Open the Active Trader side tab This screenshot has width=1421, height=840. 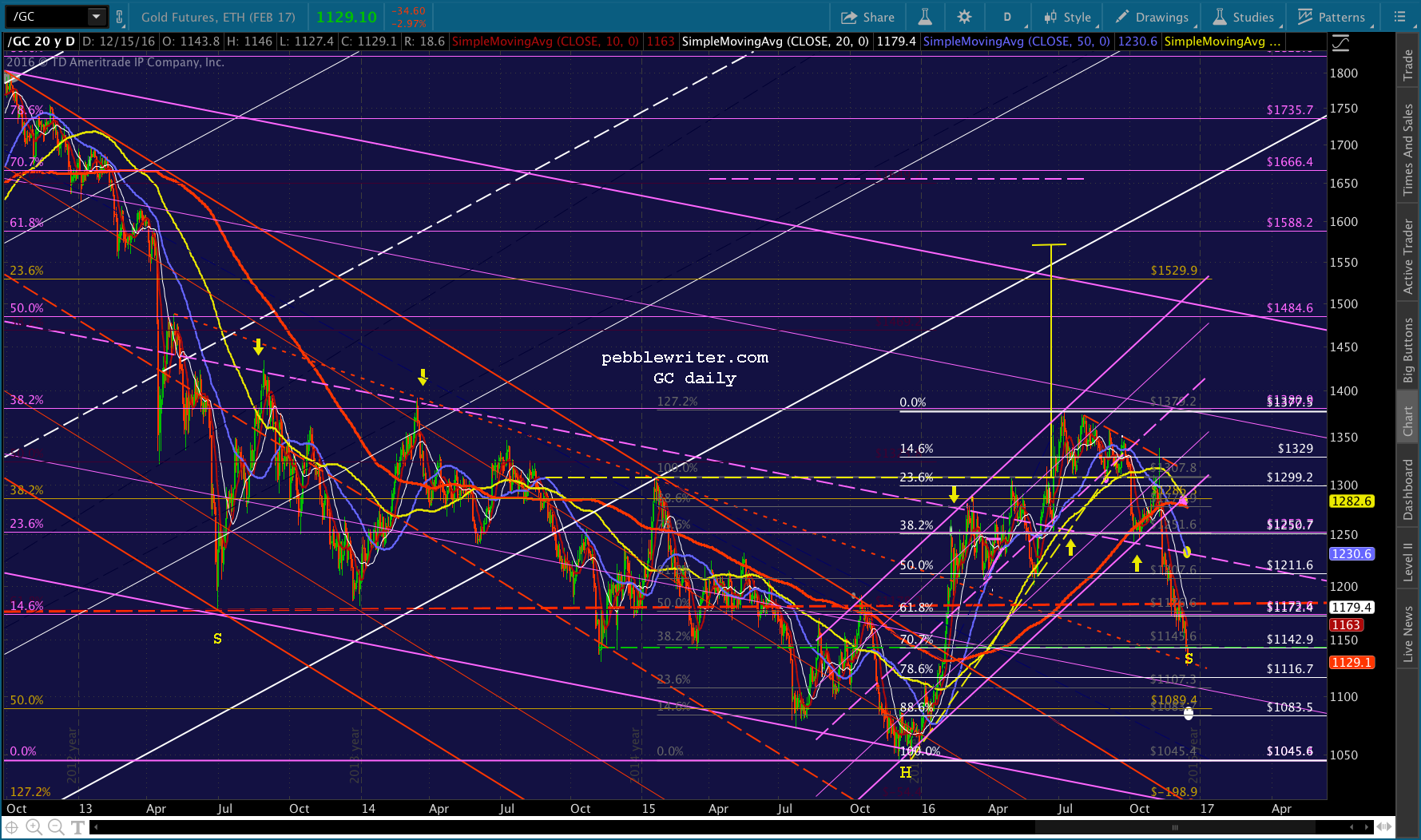[x=1407, y=257]
